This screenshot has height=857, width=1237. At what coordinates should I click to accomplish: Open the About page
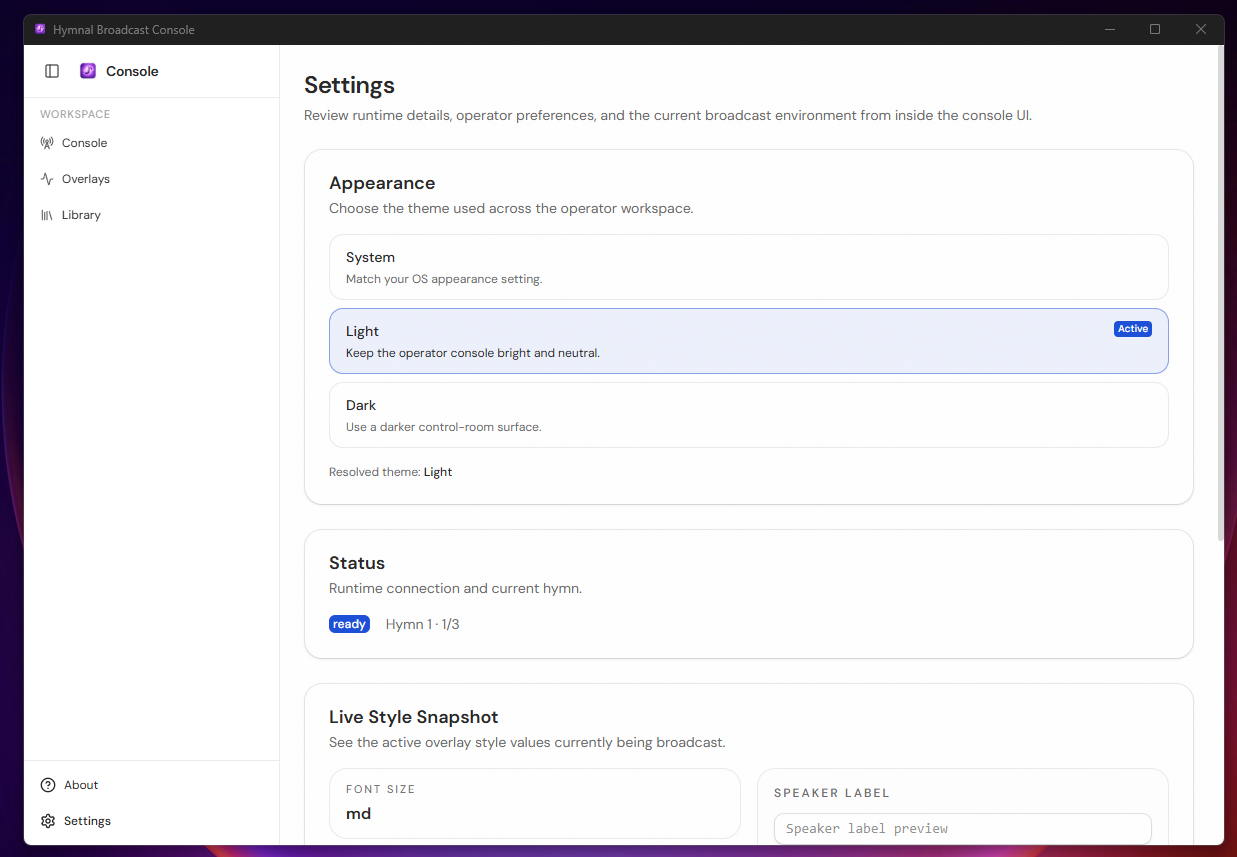click(152, 785)
